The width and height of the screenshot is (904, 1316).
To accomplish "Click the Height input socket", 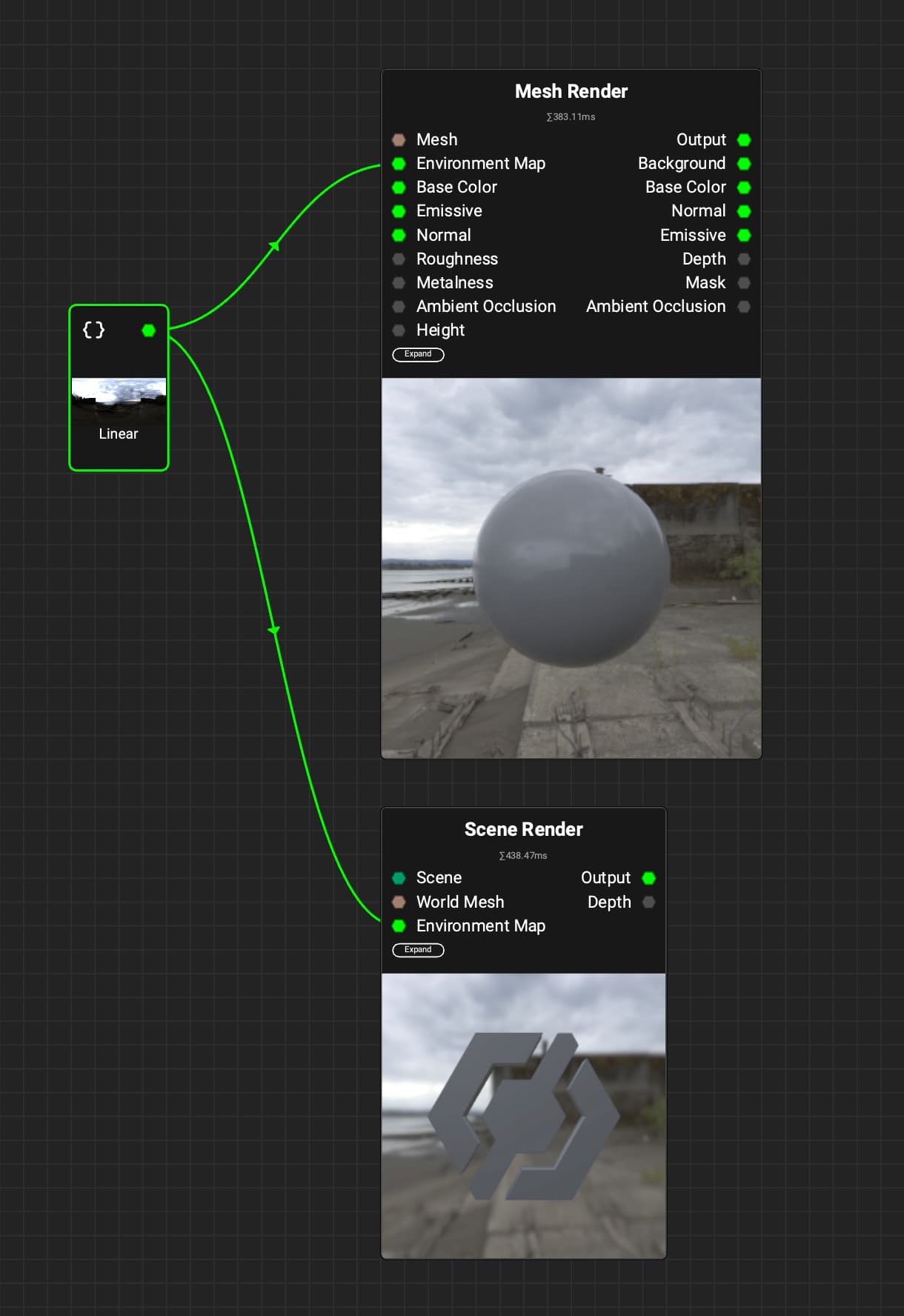I will (399, 330).
